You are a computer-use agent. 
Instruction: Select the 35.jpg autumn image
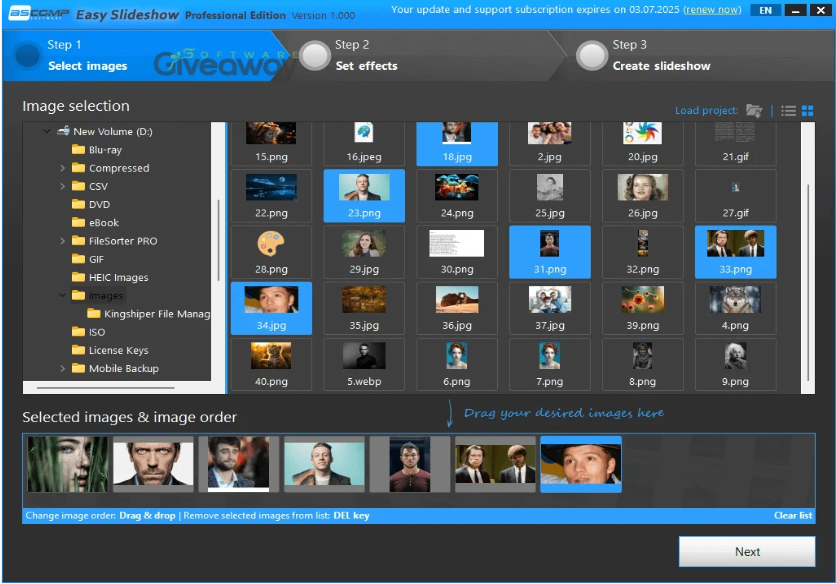364,308
